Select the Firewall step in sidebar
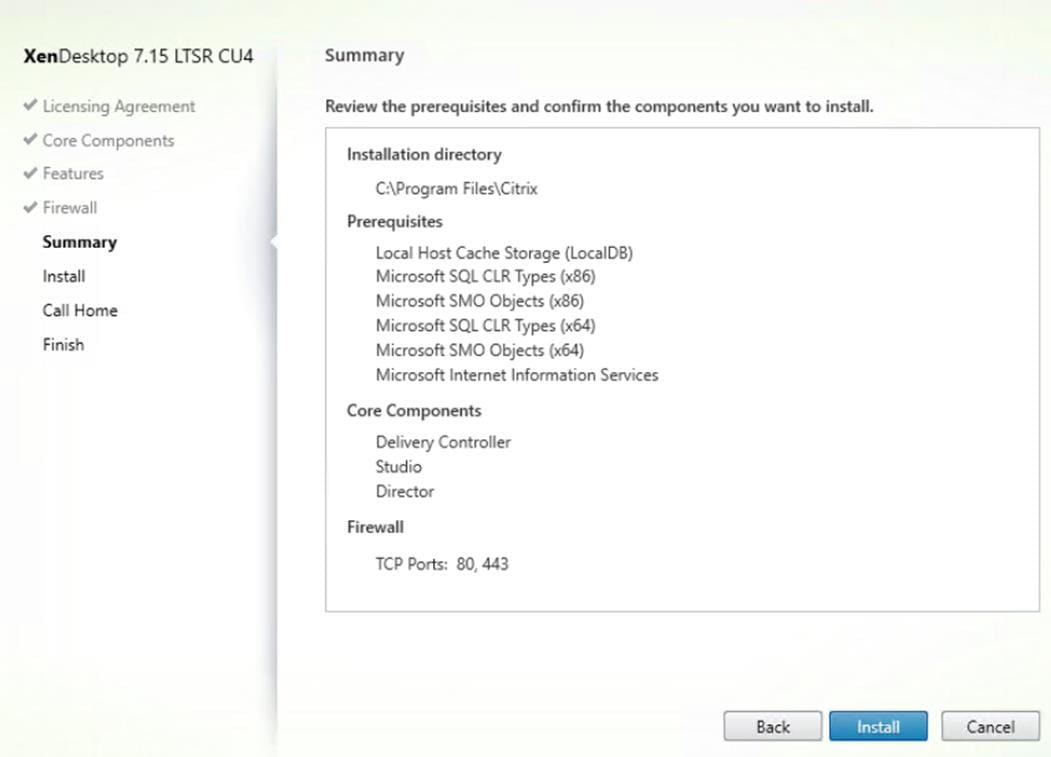The image size is (1051, 757). pos(70,207)
